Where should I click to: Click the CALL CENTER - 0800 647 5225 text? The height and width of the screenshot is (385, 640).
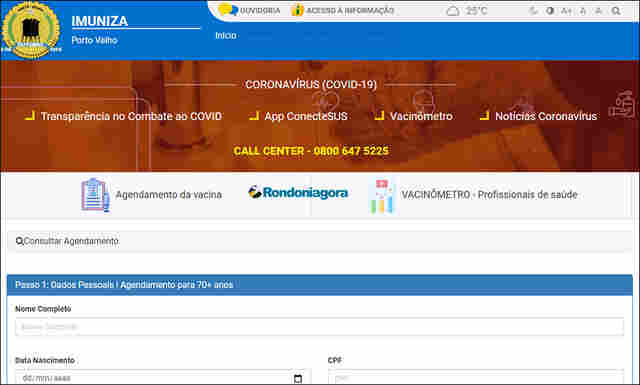(311, 151)
